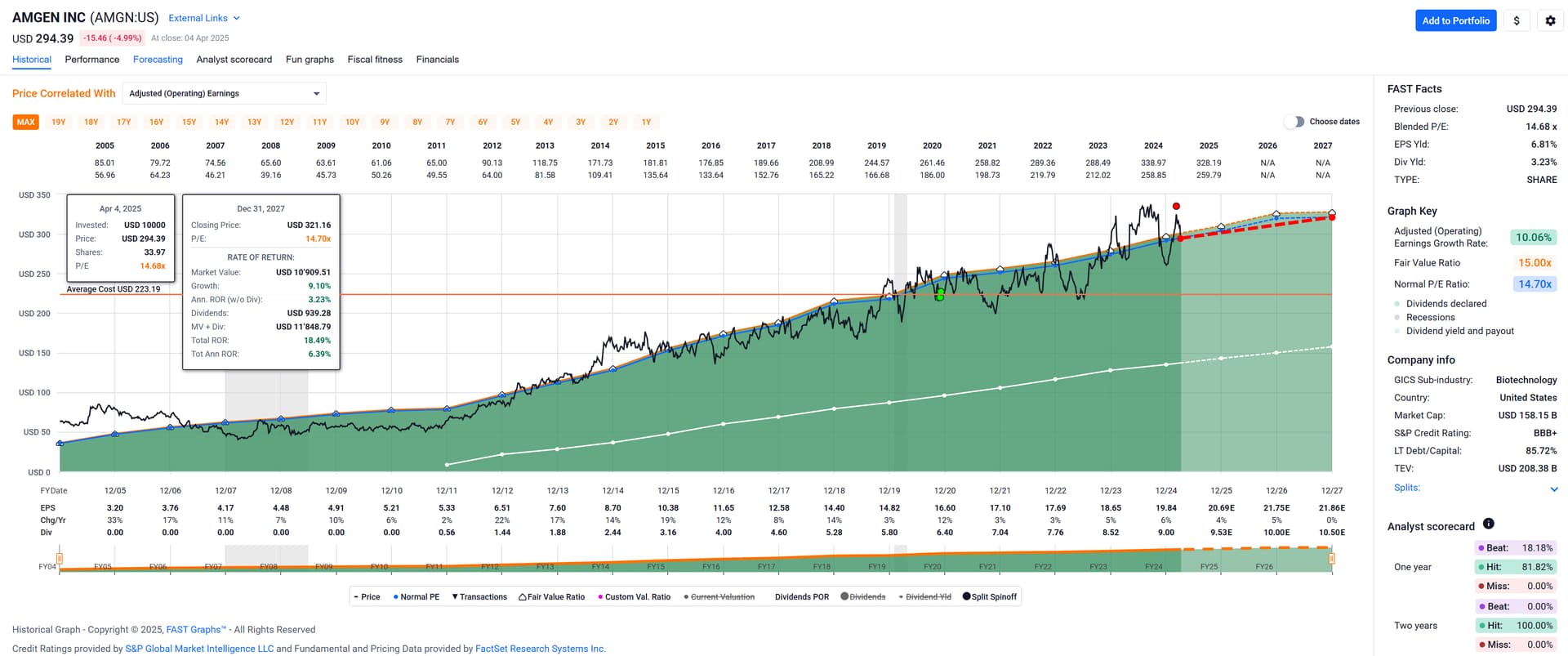Screen dimensions: 1568x656
Task: Select the 1Y time range
Action: [646, 122]
